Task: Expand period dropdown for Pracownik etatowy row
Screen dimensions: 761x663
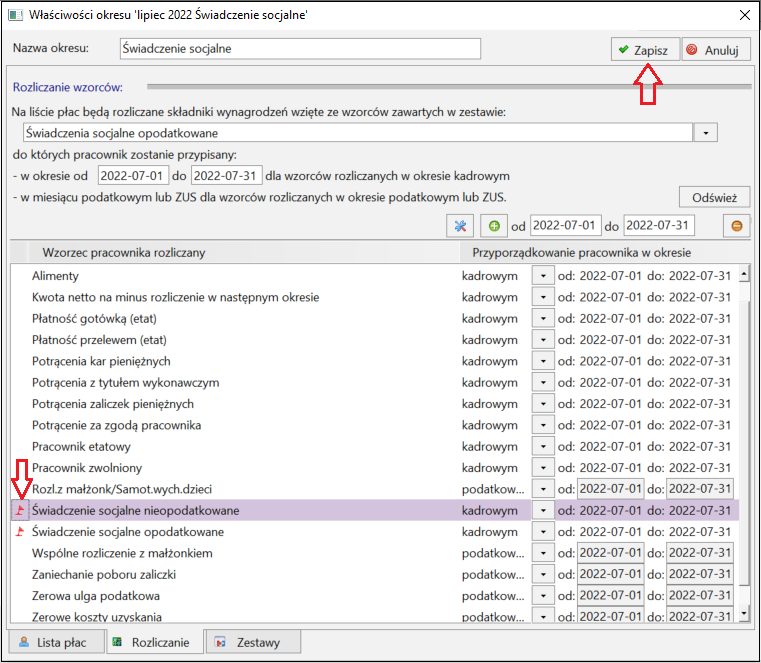Action: pos(543,447)
